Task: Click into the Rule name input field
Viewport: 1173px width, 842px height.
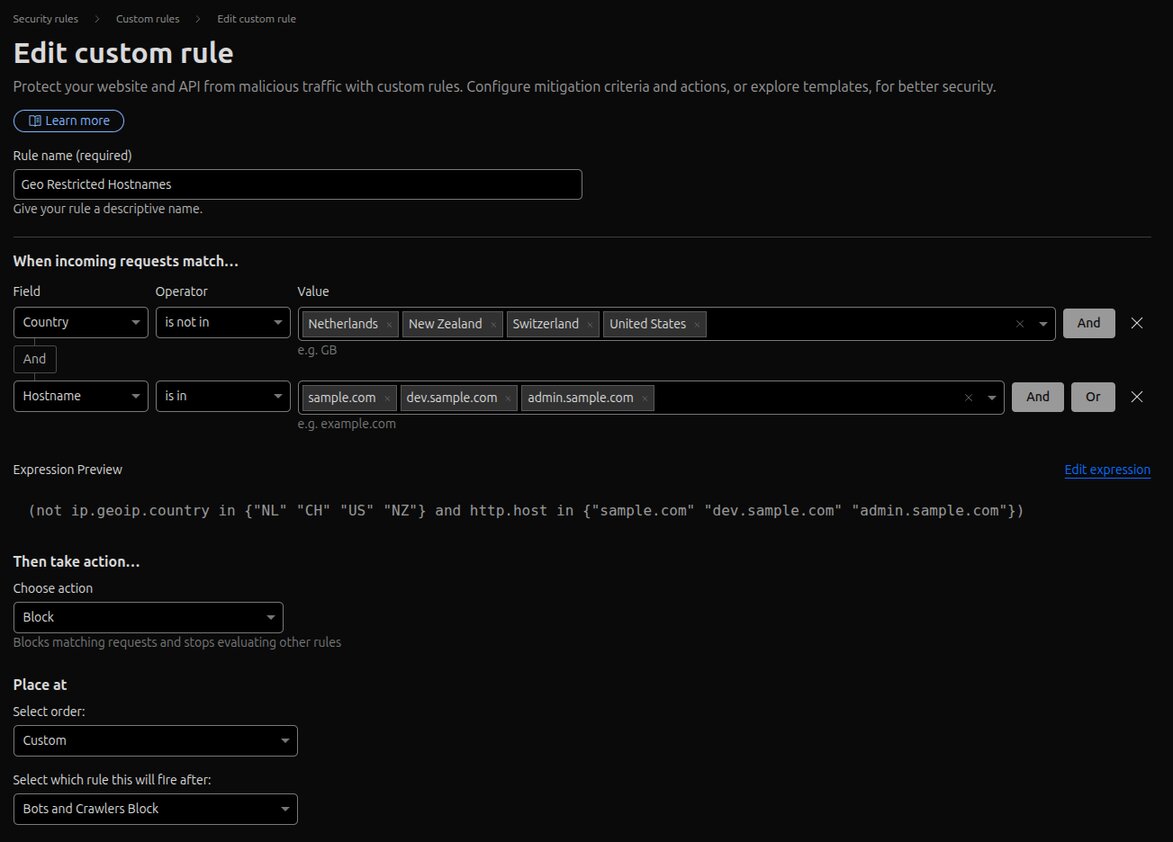Action: [297, 185]
